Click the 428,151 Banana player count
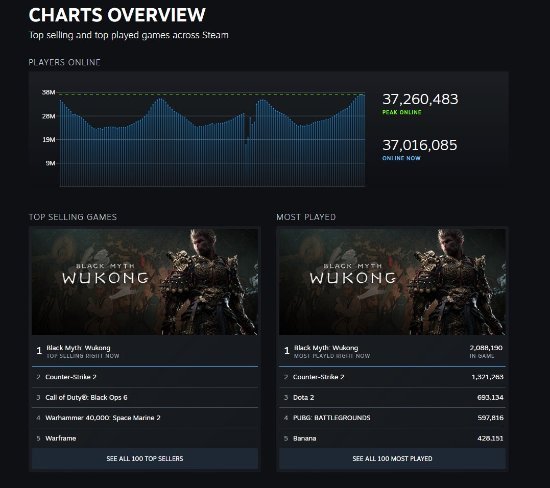The image size is (550, 488). click(x=490, y=438)
